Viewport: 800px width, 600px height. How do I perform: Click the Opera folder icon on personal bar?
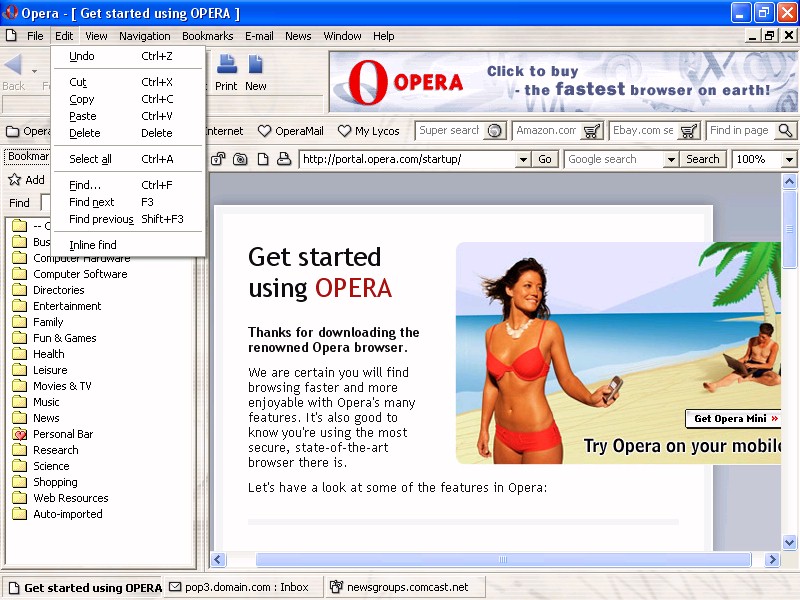(x=12, y=131)
